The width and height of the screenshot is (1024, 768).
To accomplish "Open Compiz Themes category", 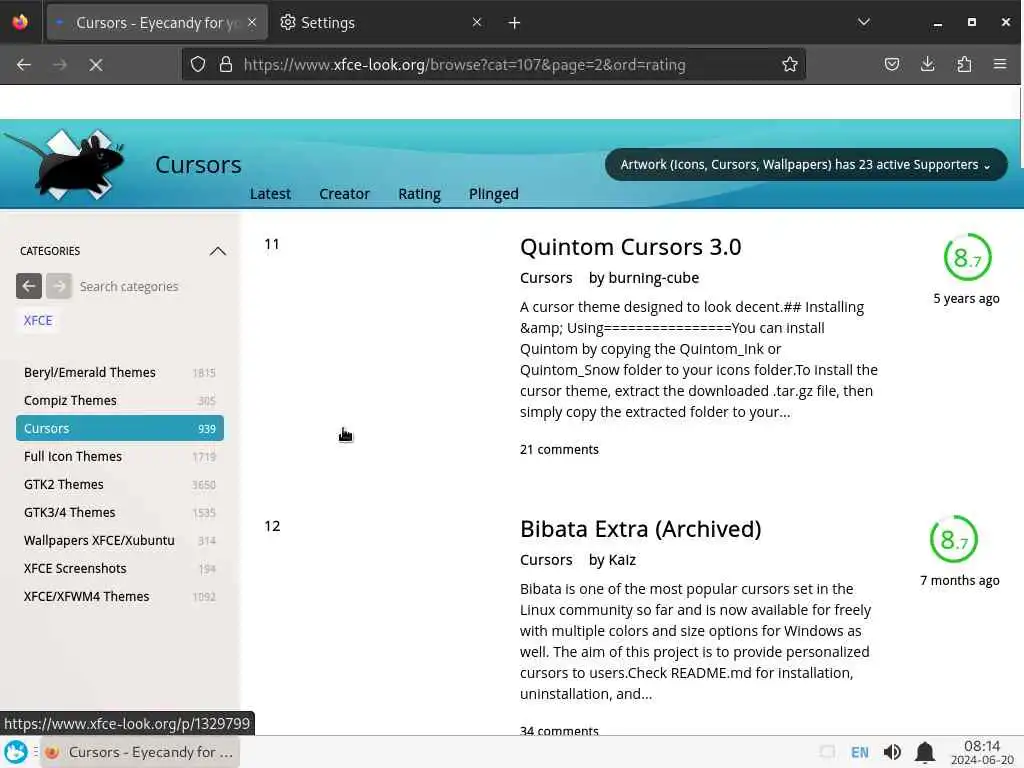I will (x=120, y=400).
